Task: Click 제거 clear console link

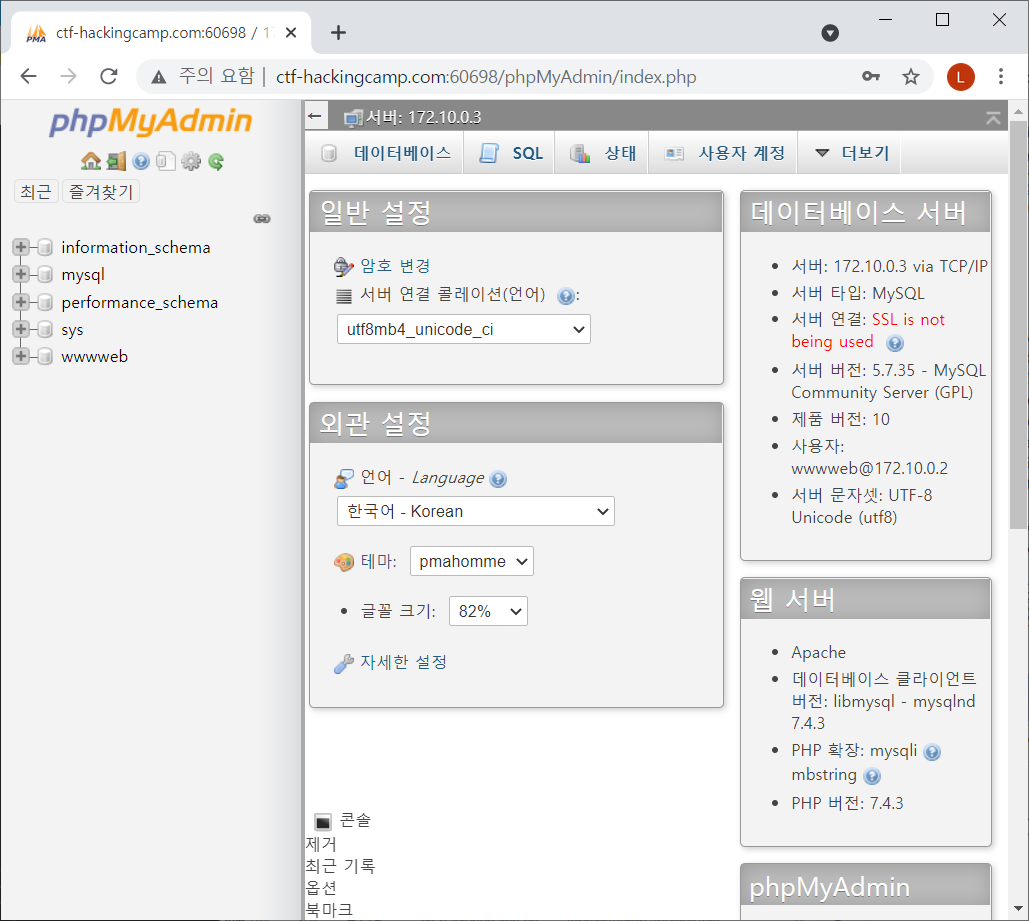Action: (321, 844)
